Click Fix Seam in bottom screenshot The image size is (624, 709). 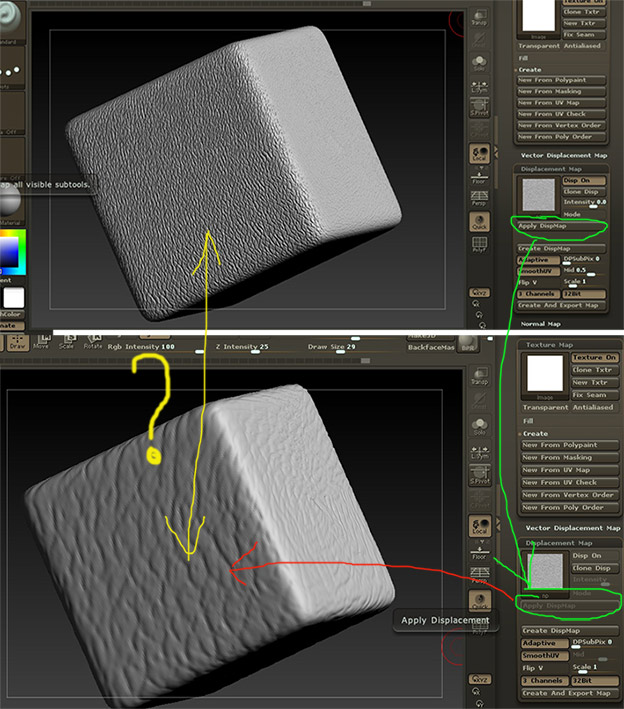tap(595, 395)
